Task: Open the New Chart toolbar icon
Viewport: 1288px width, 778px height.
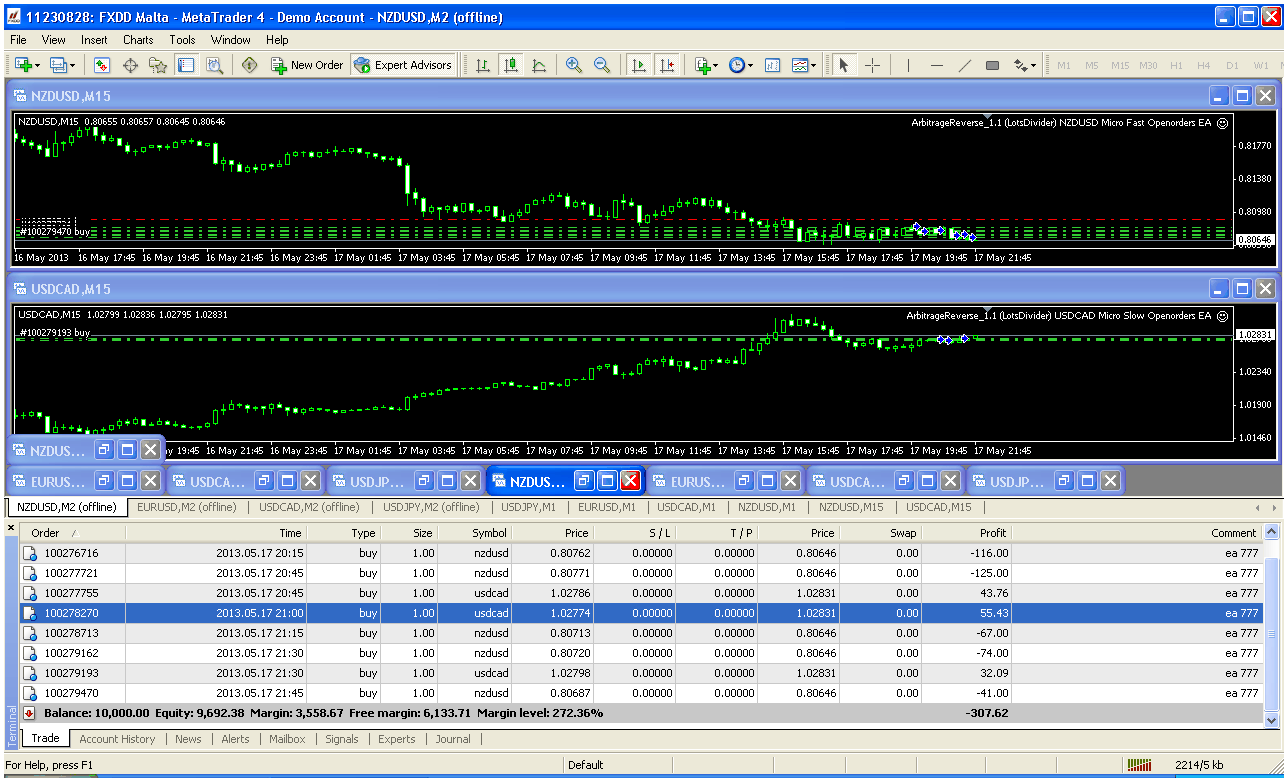Action: click(23, 65)
